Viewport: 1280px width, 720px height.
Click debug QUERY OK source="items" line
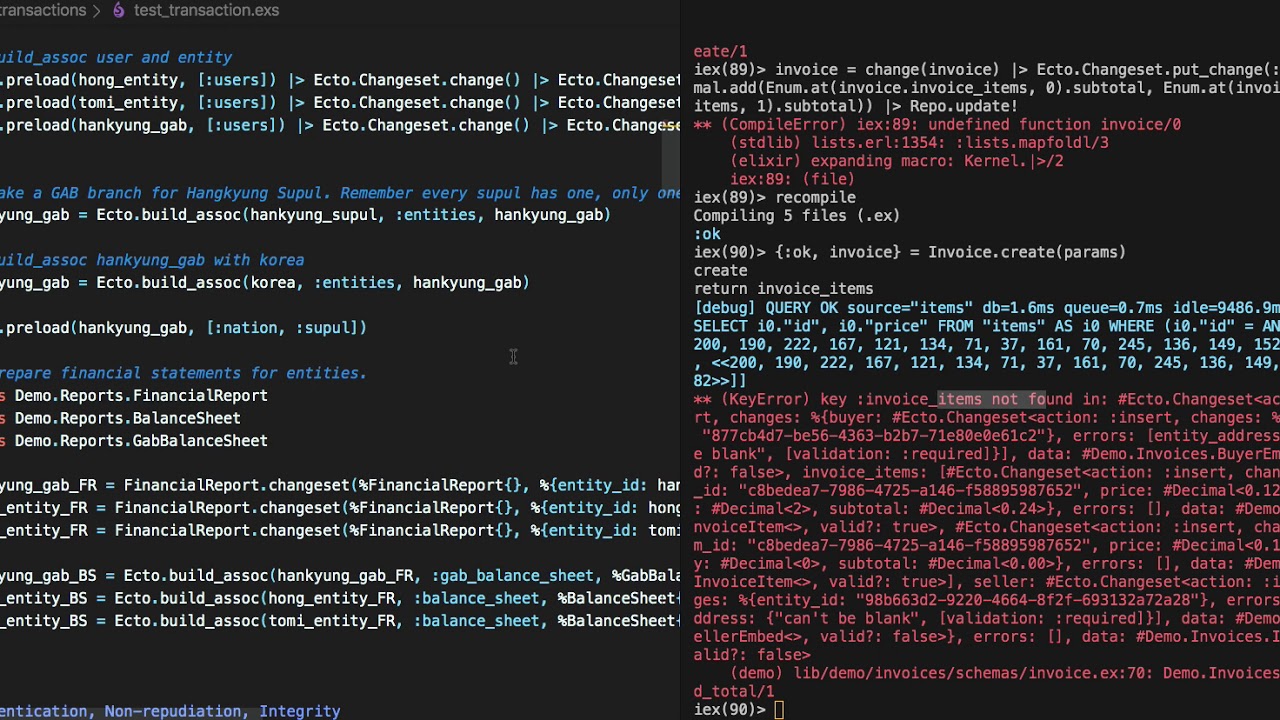(987, 308)
